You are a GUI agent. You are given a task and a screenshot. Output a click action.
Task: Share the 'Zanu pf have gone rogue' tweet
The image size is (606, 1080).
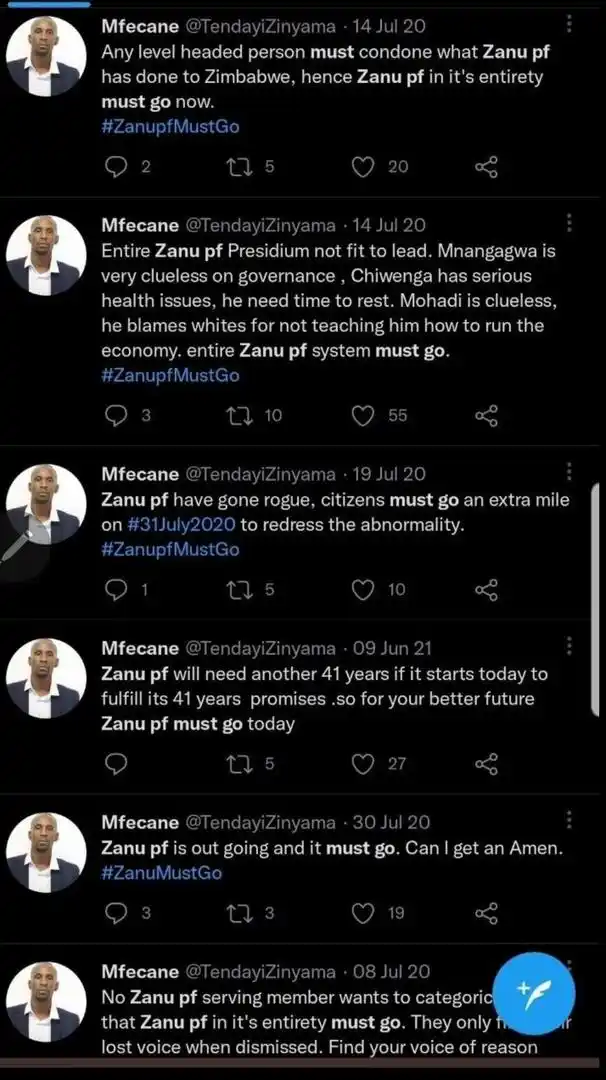(x=486, y=590)
